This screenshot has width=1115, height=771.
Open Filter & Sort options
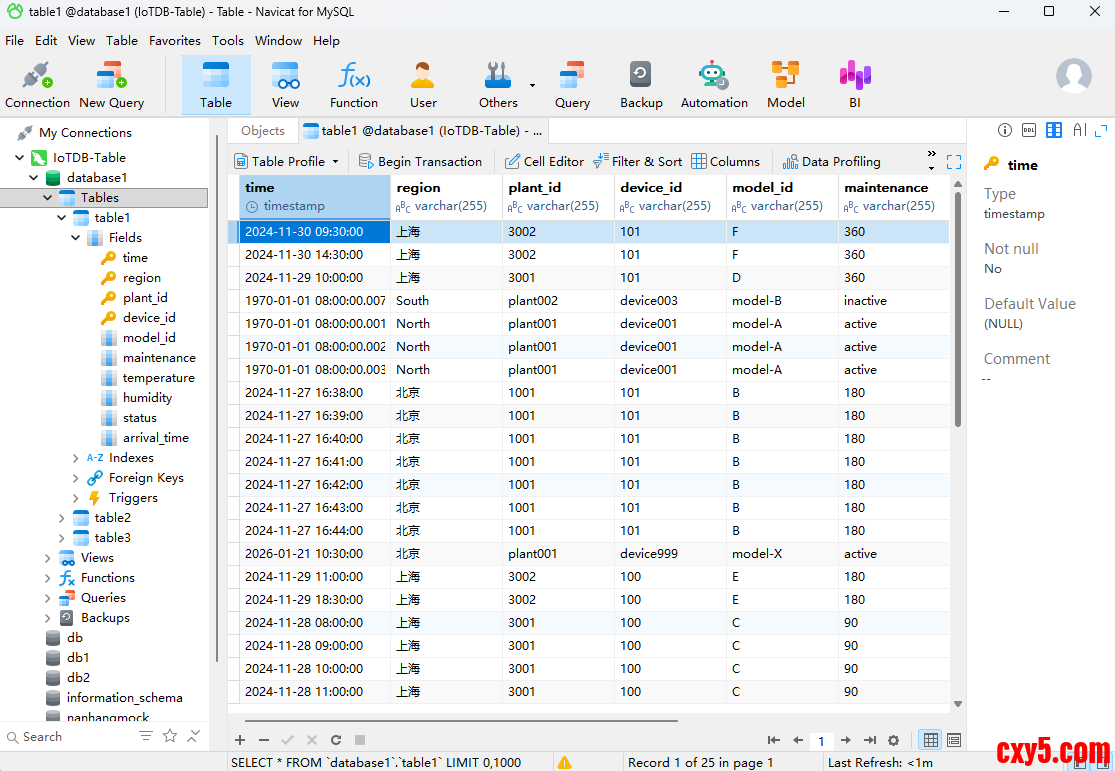coord(637,161)
